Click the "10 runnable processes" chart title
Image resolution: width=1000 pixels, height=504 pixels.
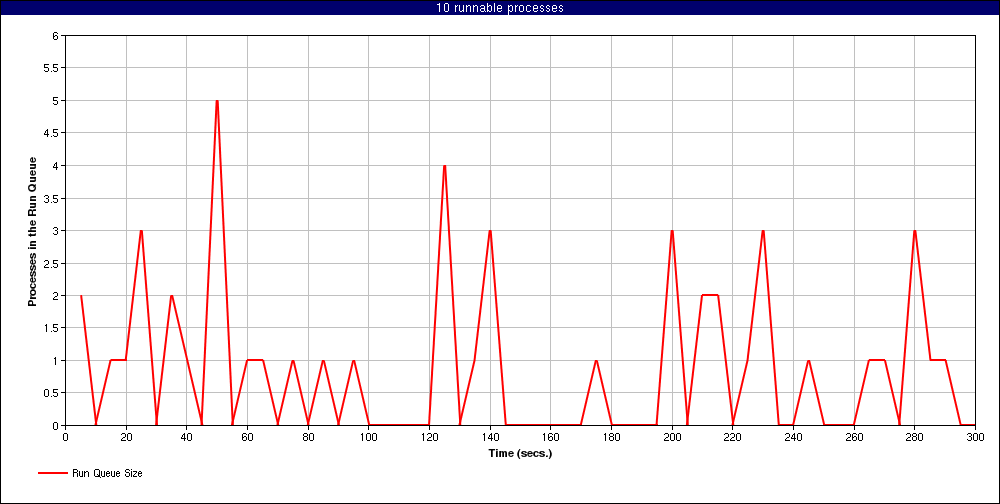click(500, 8)
